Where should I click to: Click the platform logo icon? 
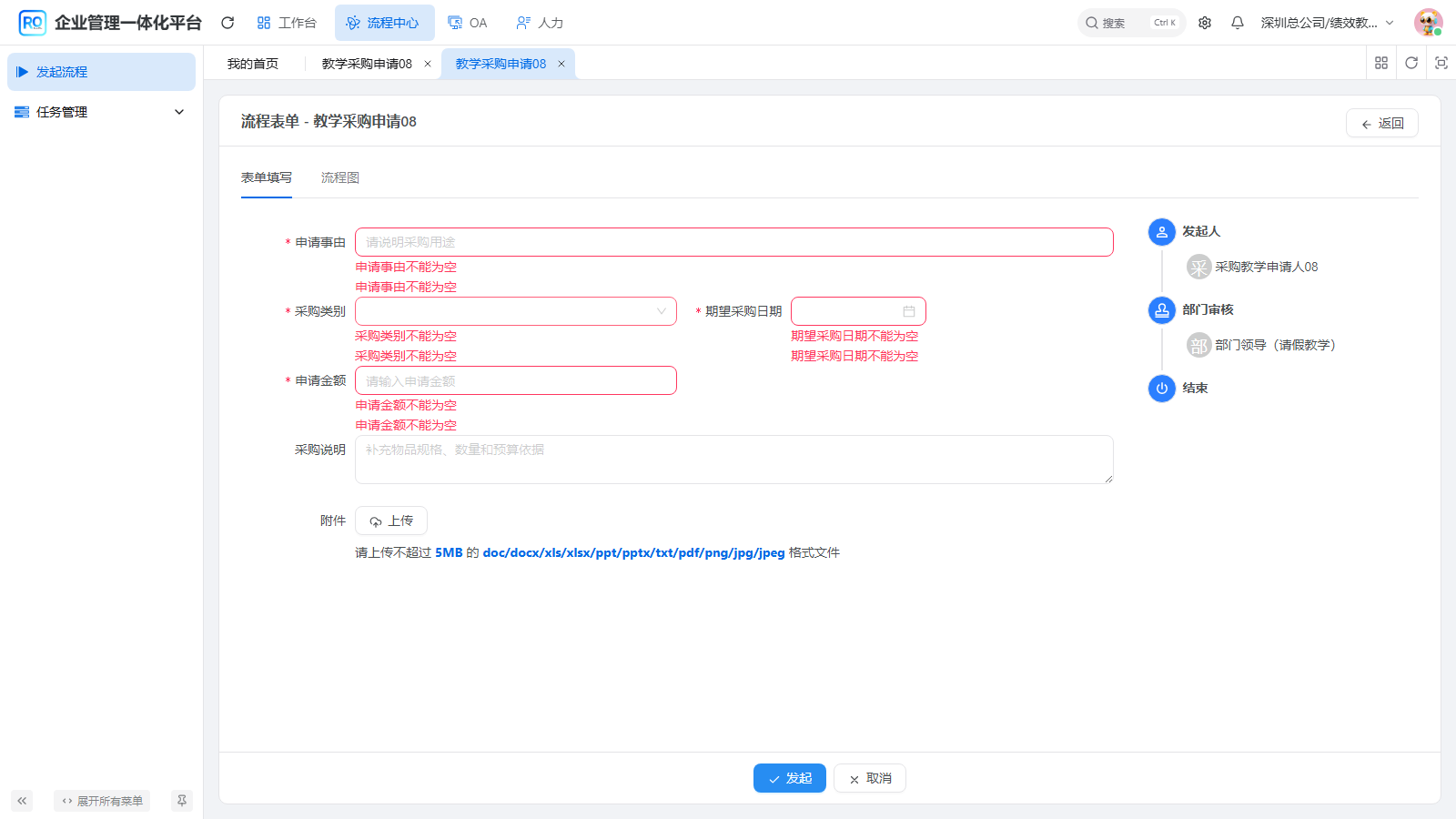click(33, 23)
